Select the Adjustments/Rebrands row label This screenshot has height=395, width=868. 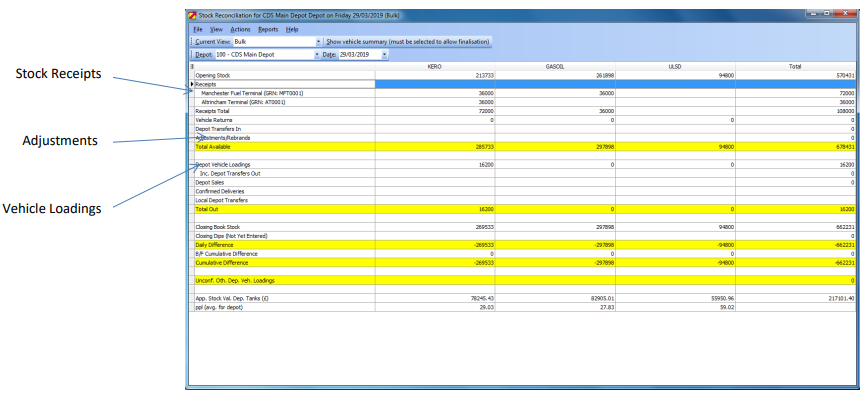click(x=223, y=138)
